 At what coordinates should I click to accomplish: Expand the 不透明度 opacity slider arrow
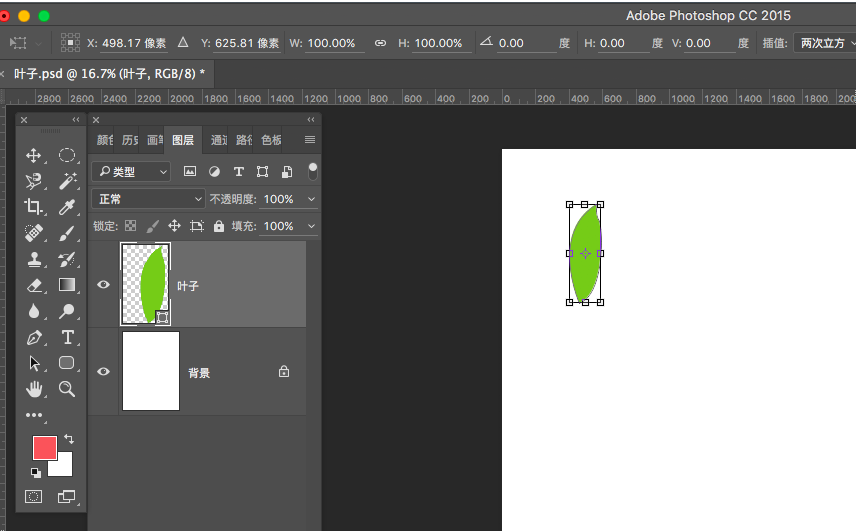point(312,199)
